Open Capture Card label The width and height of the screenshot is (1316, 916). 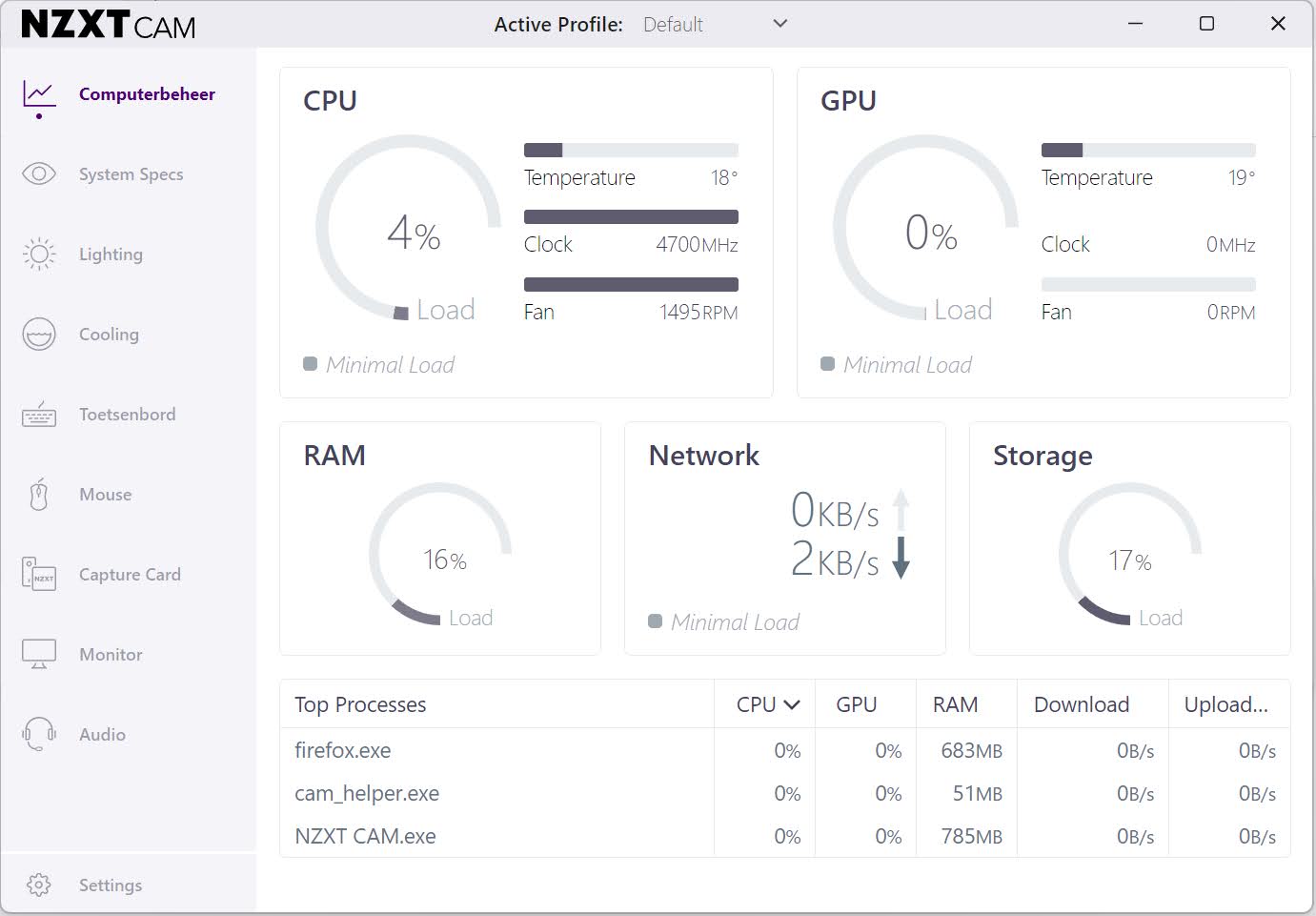(x=130, y=575)
